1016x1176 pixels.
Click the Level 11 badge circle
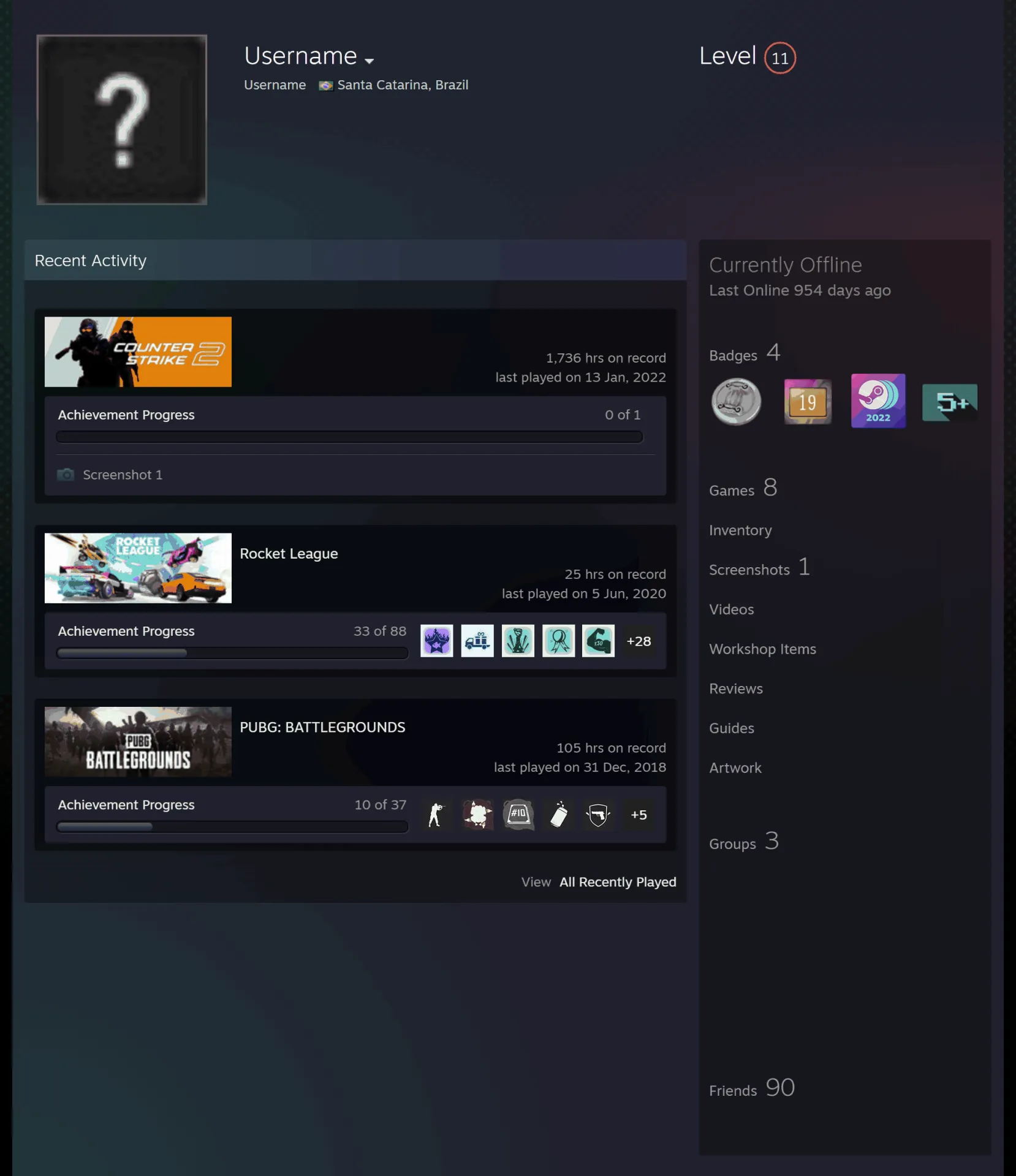tap(779, 58)
